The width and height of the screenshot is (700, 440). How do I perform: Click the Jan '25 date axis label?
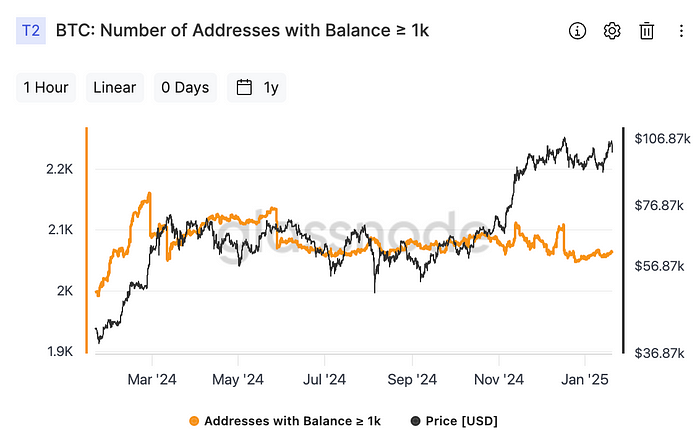click(x=585, y=380)
